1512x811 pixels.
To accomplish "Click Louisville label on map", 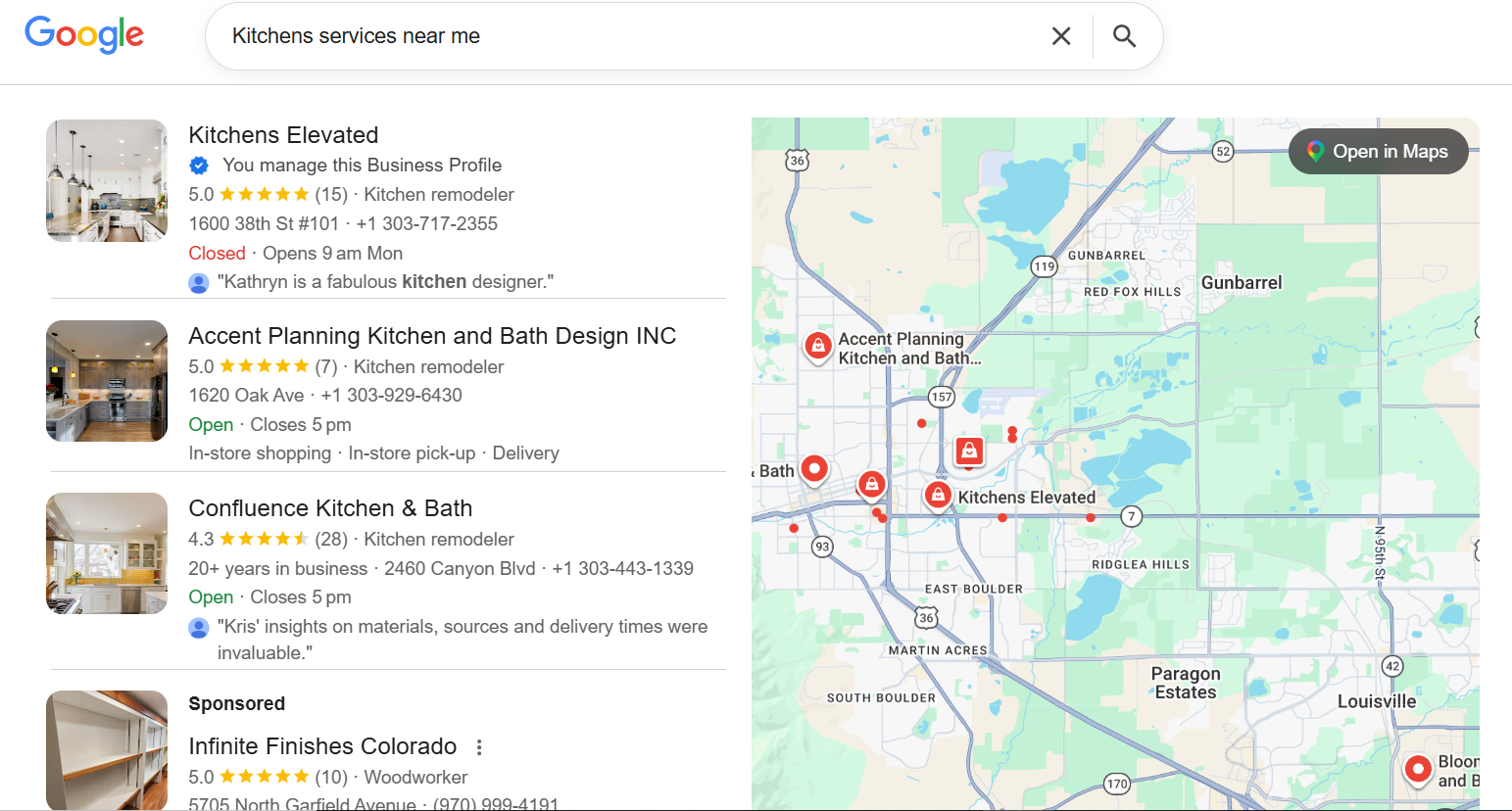I will click(1377, 702).
